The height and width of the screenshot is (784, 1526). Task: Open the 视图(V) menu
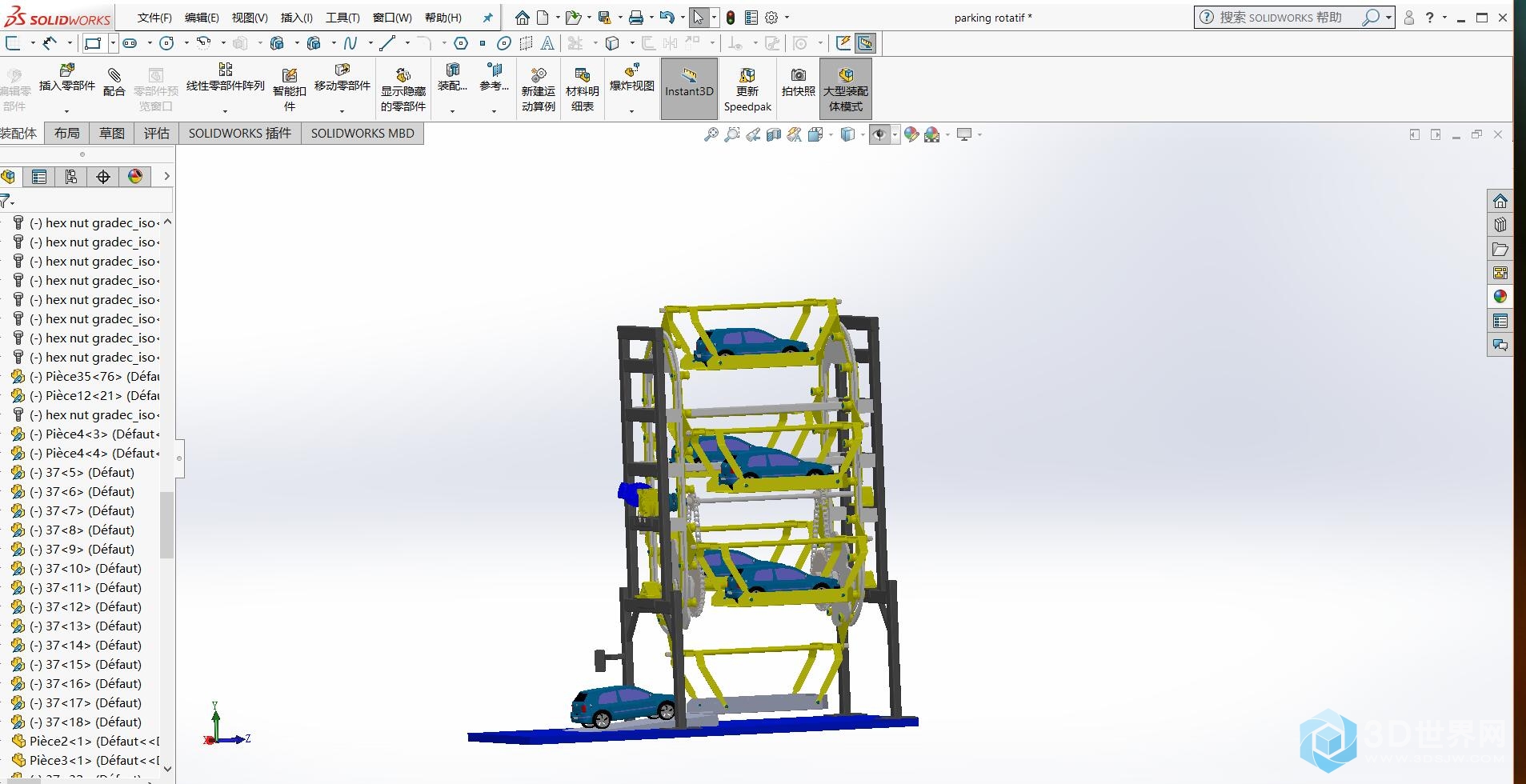coord(250,18)
